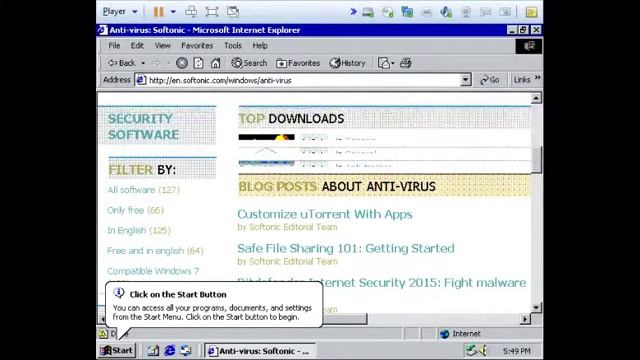Click the printer device icon in player bar
640x360 pixels.
(427, 12)
